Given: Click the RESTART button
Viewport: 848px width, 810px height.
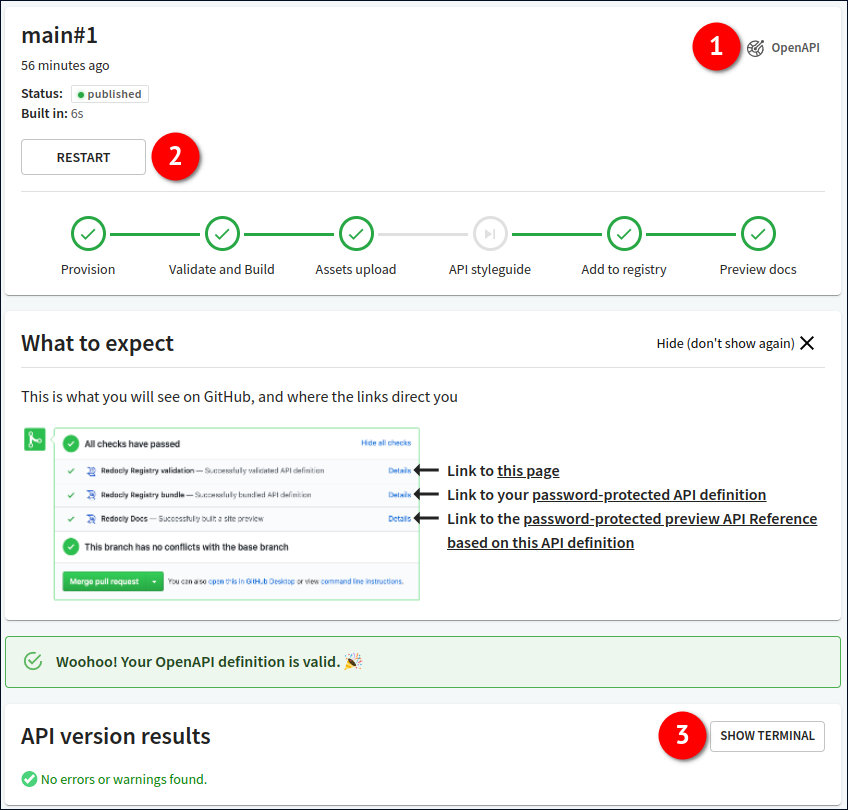Looking at the screenshot, I should (83, 157).
